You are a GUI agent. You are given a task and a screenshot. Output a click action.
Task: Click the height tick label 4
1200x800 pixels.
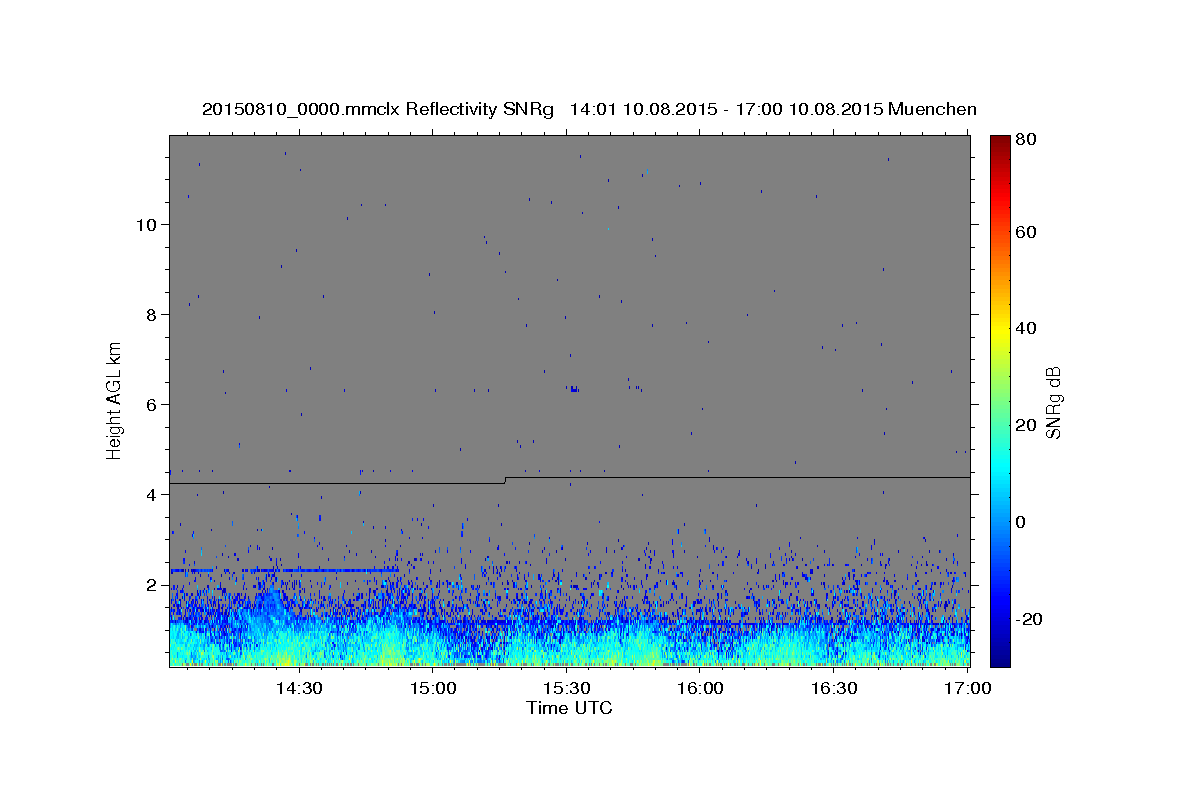click(x=152, y=494)
